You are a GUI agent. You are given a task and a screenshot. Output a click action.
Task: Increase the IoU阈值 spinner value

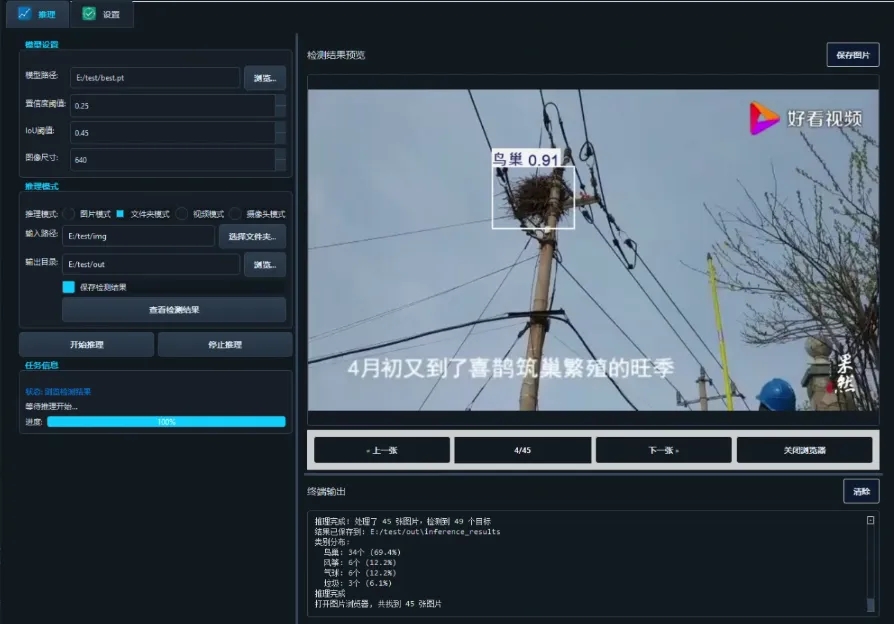coord(281,127)
